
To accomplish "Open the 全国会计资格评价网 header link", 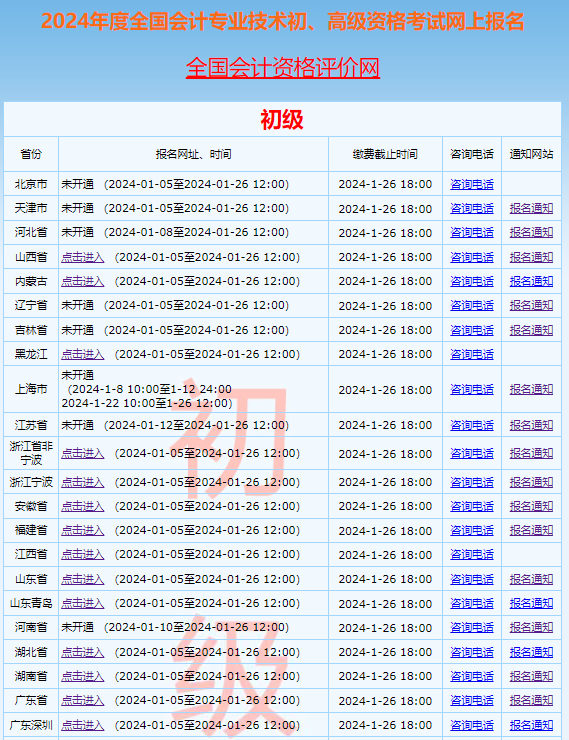I will tap(283, 67).
